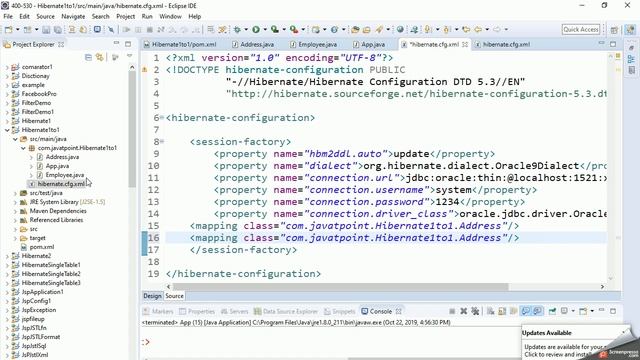Switch to the Design tab of editor

(x=152, y=296)
